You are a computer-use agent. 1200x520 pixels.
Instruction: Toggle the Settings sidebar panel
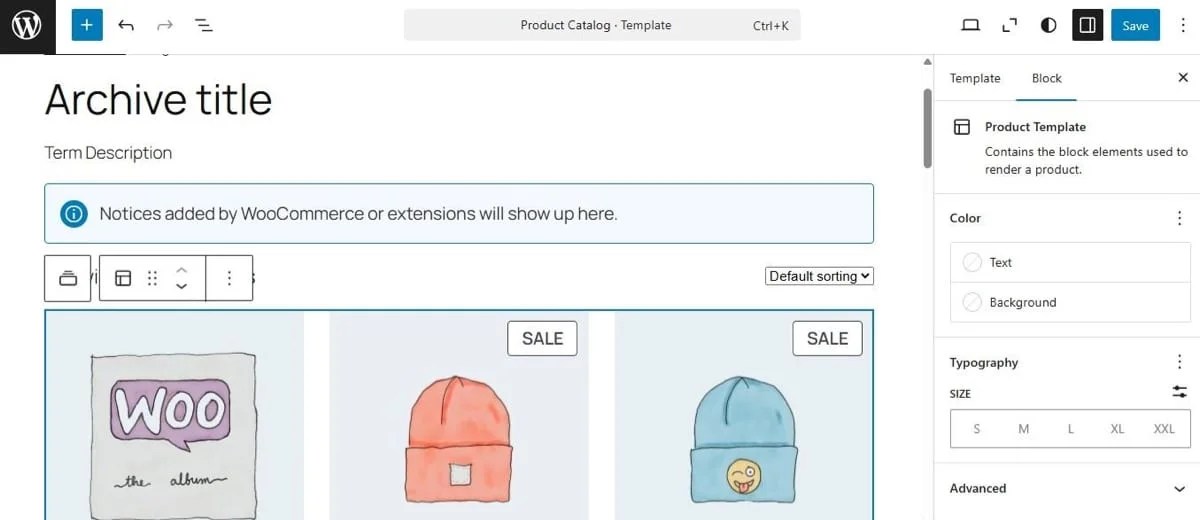tap(1087, 26)
